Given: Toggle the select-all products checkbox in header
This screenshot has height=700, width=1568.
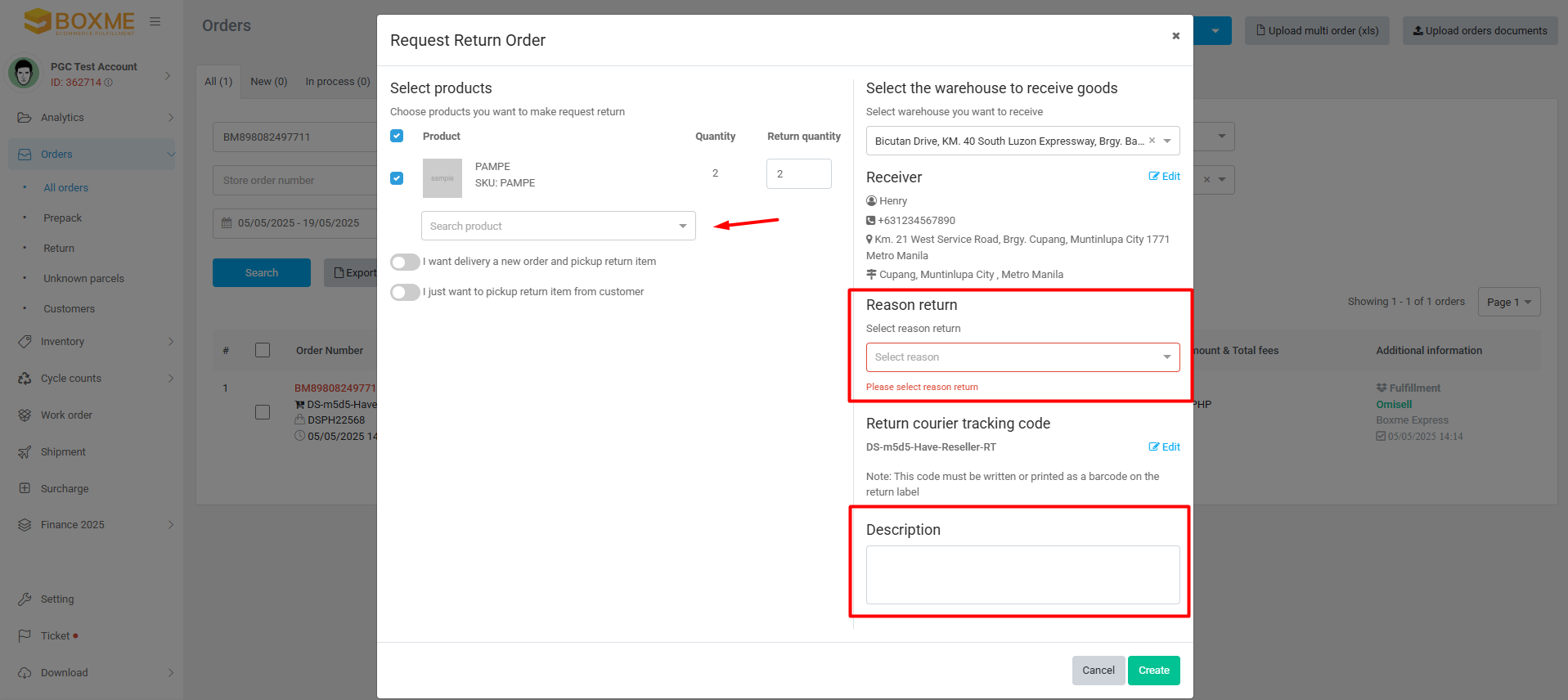Looking at the screenshot, I should [397, 136].
